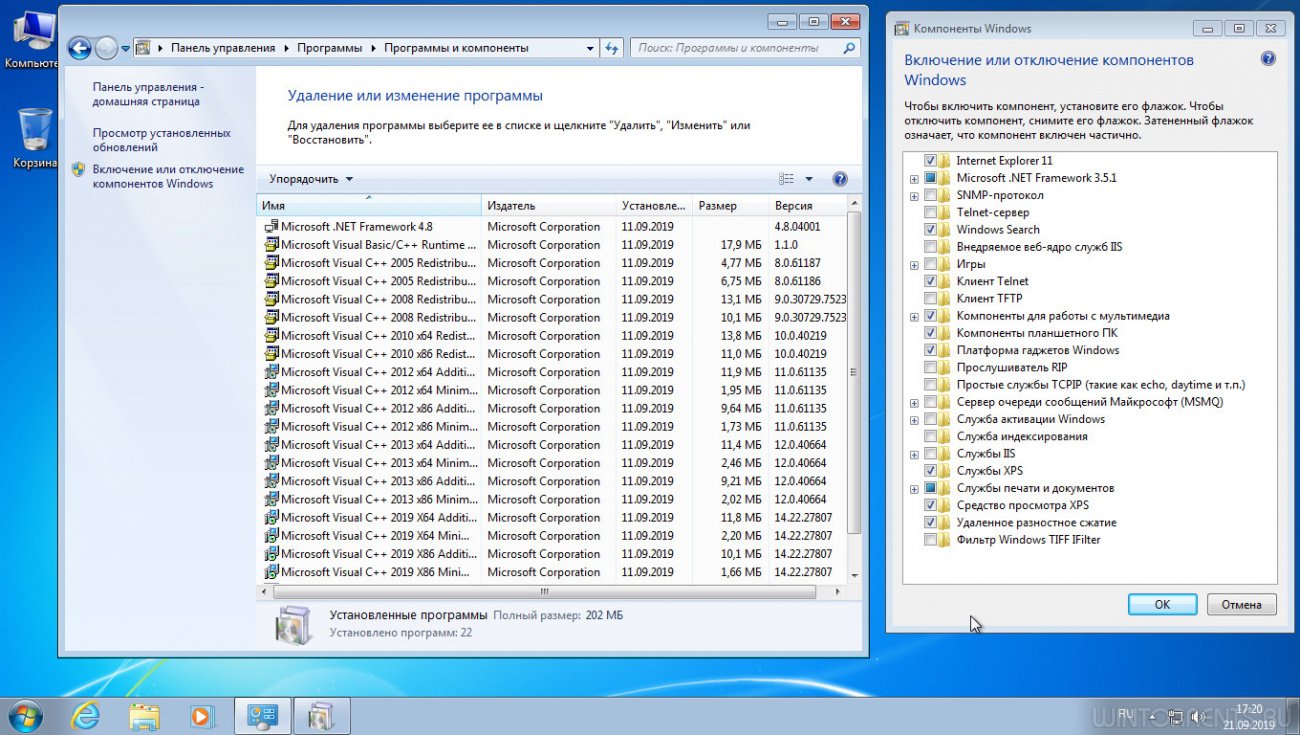This screenshot has width=1300, height=735.
Task: Click the Отмена button
Action: tap(1242, 604)
